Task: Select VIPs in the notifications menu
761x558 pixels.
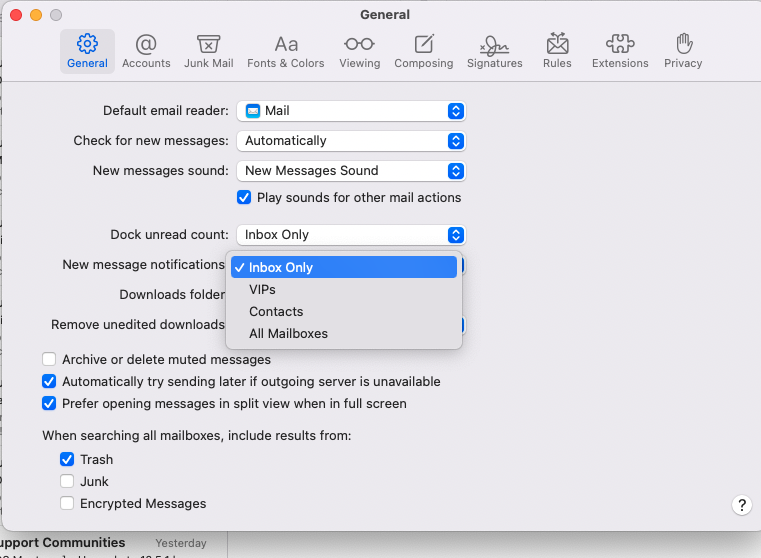Action: pos(344,290)
